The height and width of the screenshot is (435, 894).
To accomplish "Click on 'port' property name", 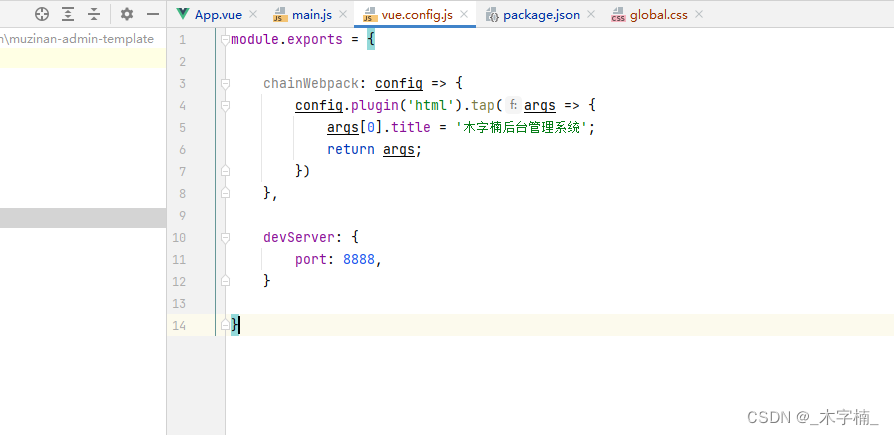I will click(311, 259).
